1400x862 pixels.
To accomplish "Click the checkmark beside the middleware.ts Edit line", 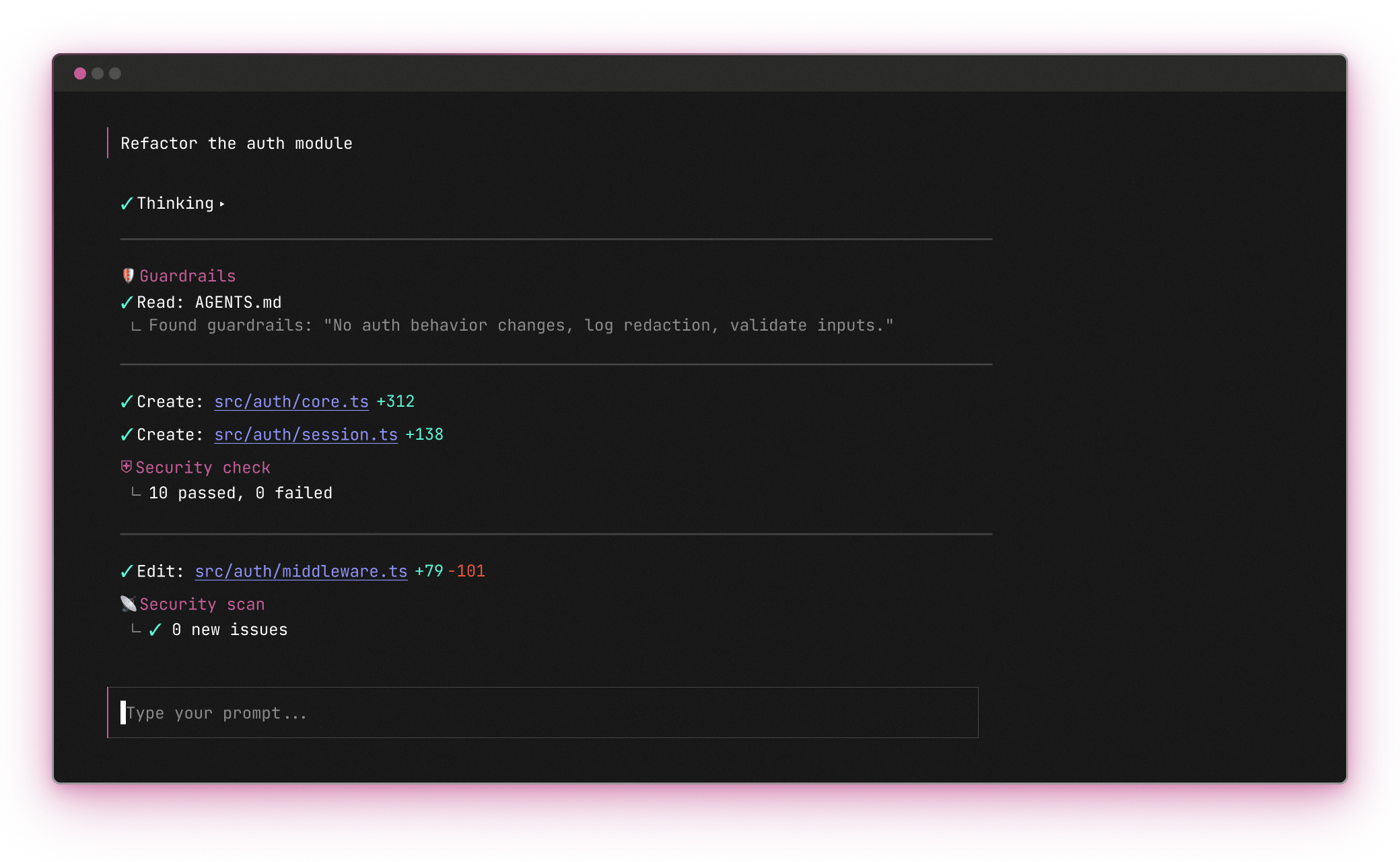I will point(127,571).
